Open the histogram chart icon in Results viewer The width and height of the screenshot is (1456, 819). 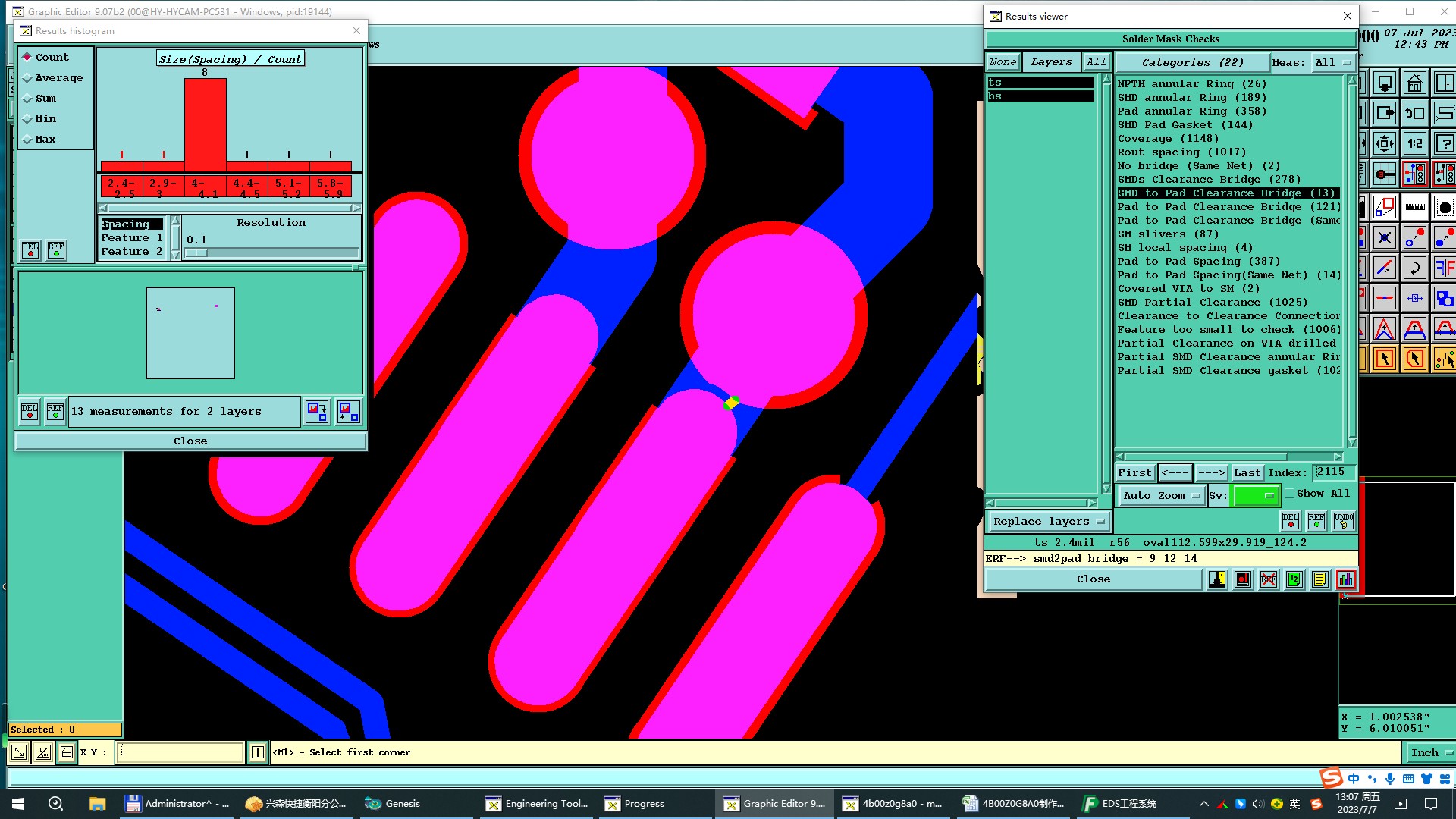[x=1345, y=579]
